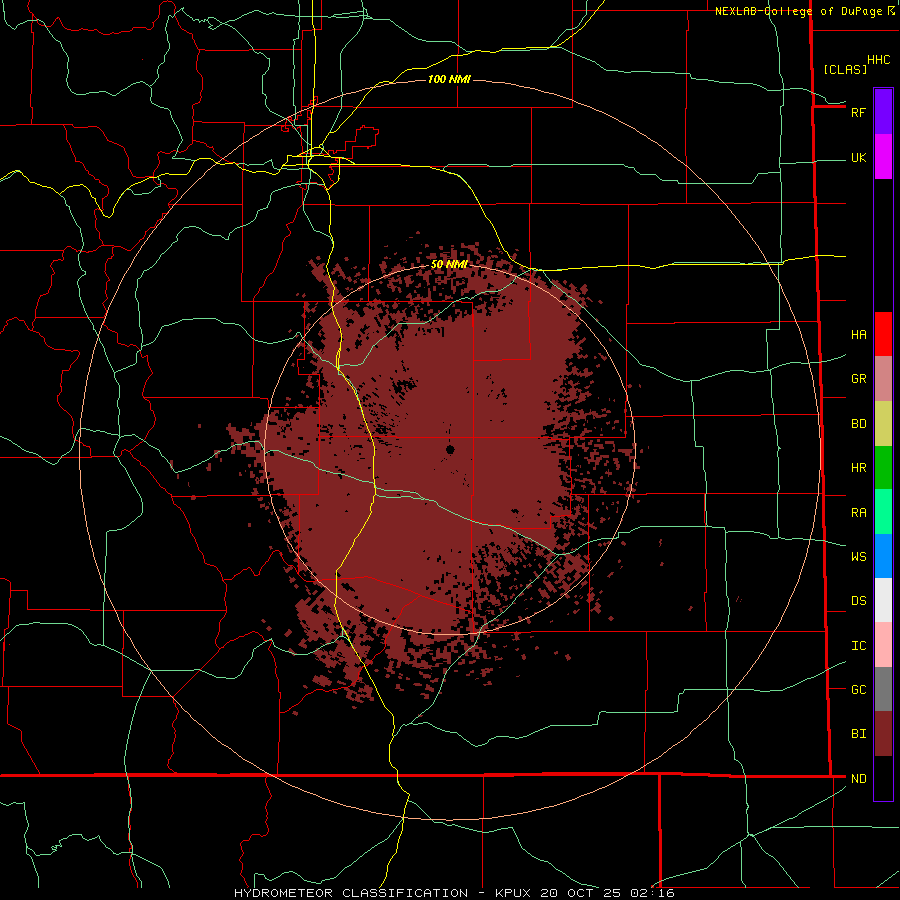Click the HA red legend swatch

pyautogui.click(x=883, y=334)
